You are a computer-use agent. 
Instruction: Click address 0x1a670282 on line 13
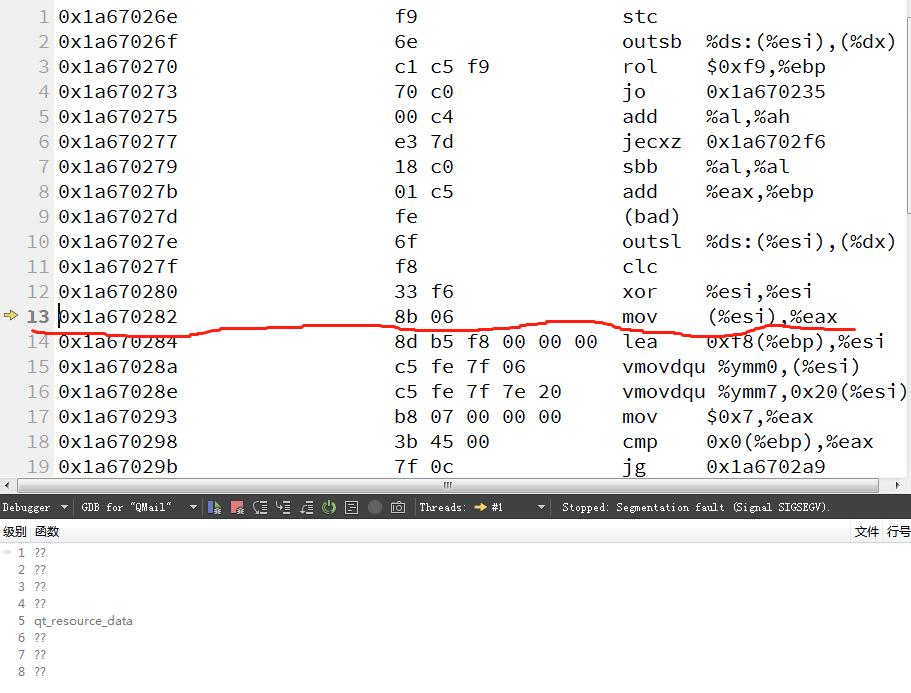click(x=118, y=317)
